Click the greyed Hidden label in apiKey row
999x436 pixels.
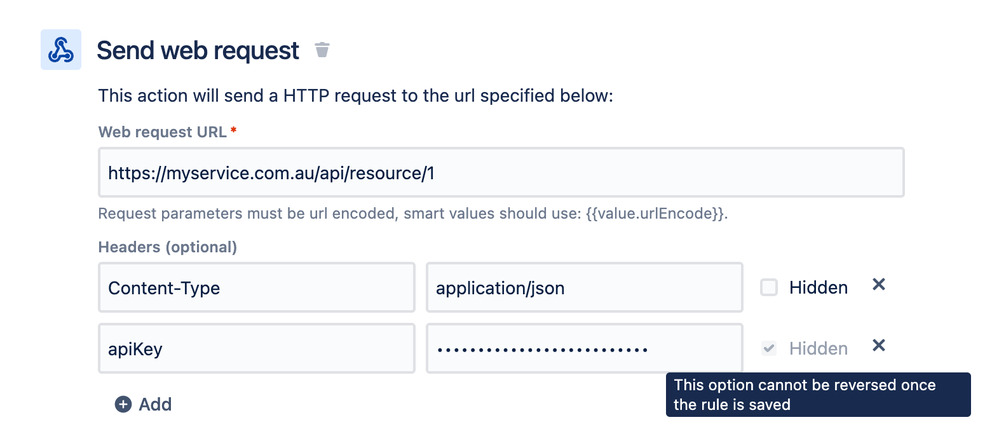point(818,349)
